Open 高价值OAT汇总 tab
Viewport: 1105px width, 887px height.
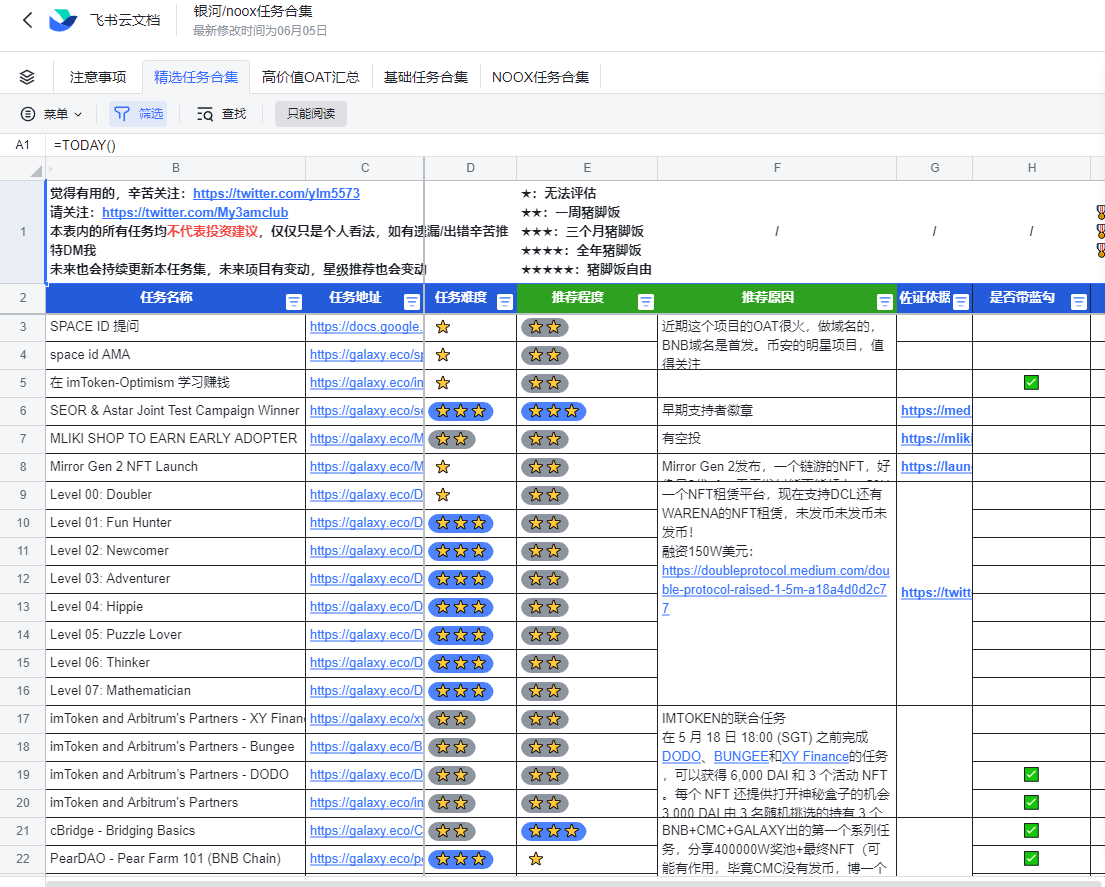point(311,77)
